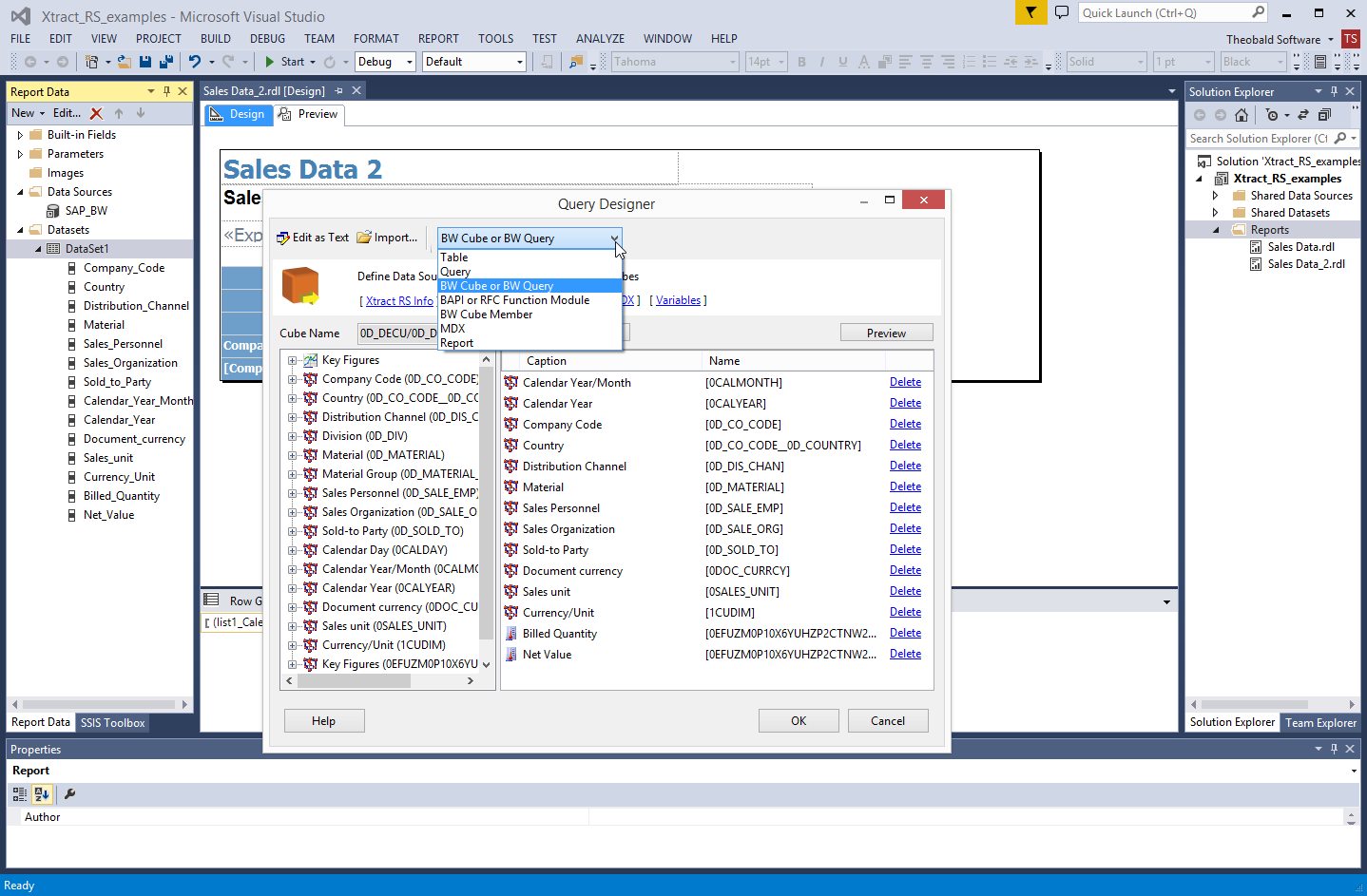Image resolution: width=1367 pixels, height=896 pixels.
Task: Click the Collapse All icon in Solution Explorer
Action: (x=1324, y=115)
